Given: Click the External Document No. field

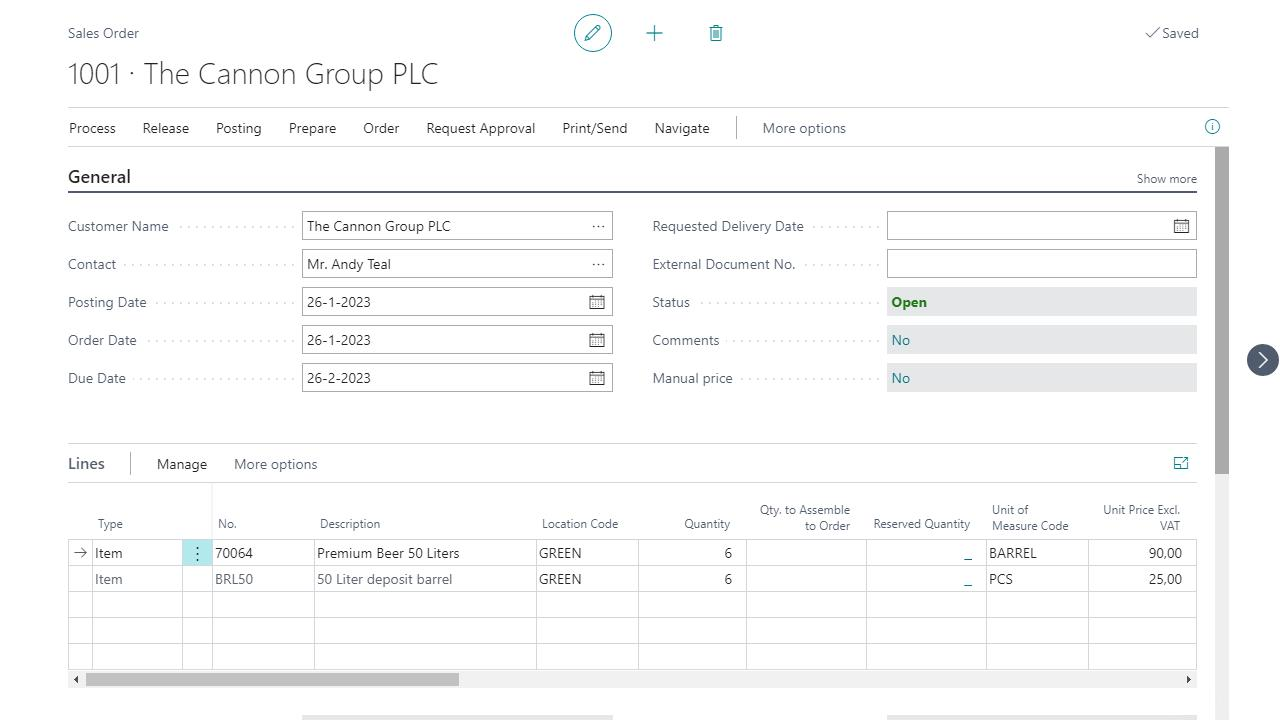Looking at the screenshot, I should click(x=1040, y=264).
